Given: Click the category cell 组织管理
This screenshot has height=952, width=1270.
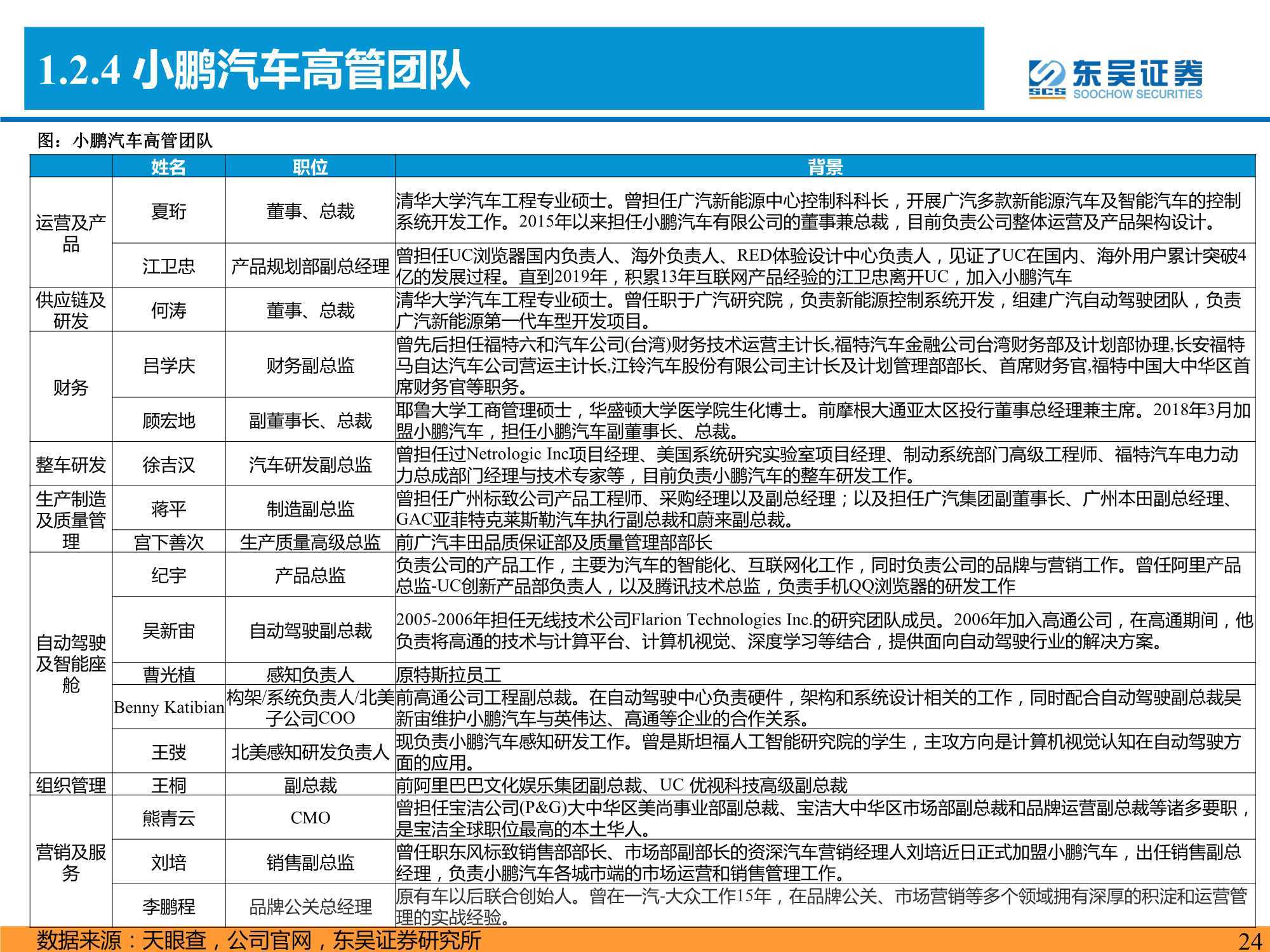Looking at the screenshot, I should (71, 784).
